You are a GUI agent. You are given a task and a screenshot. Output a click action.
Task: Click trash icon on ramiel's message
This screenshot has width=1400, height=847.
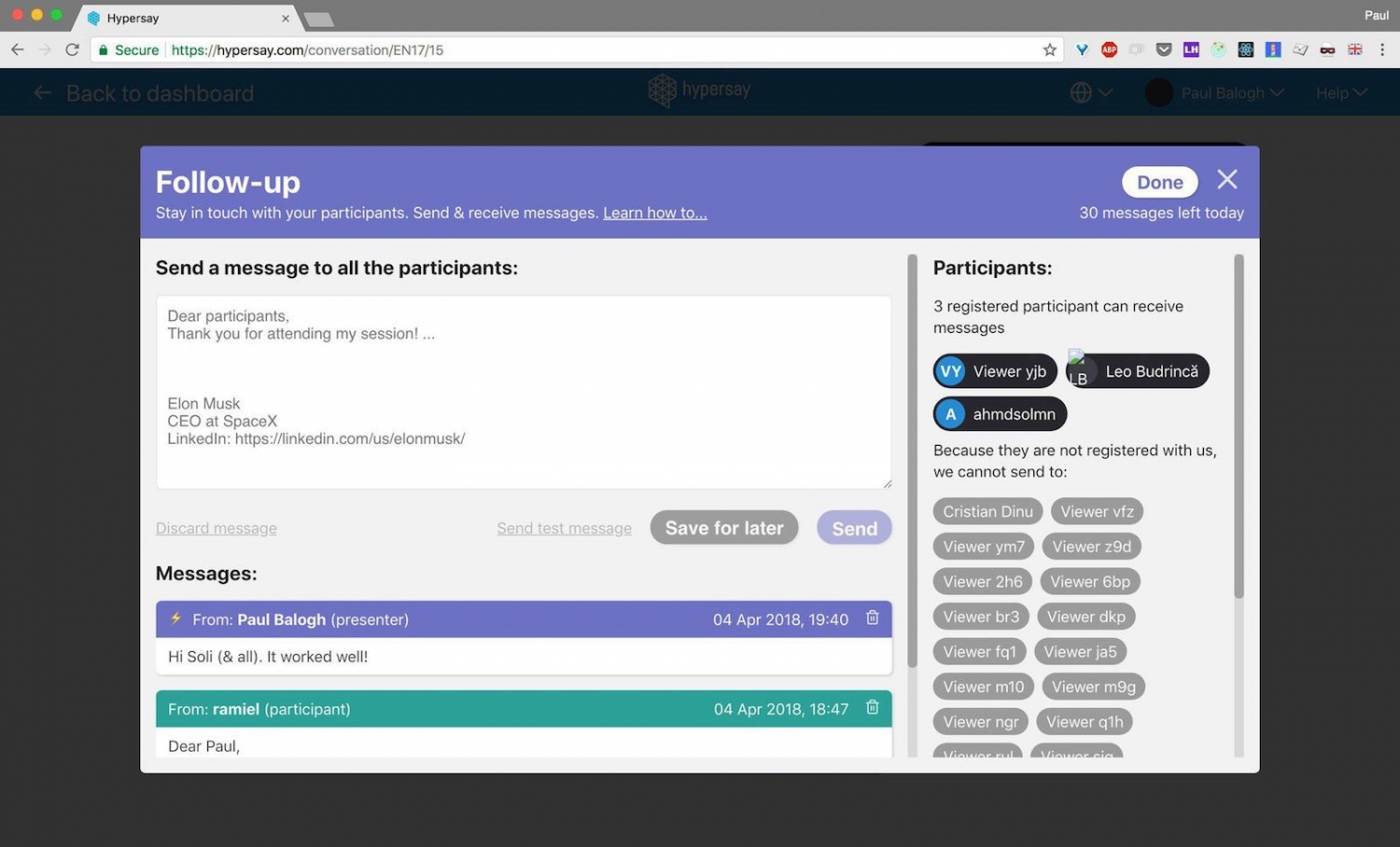coord(872,708)
